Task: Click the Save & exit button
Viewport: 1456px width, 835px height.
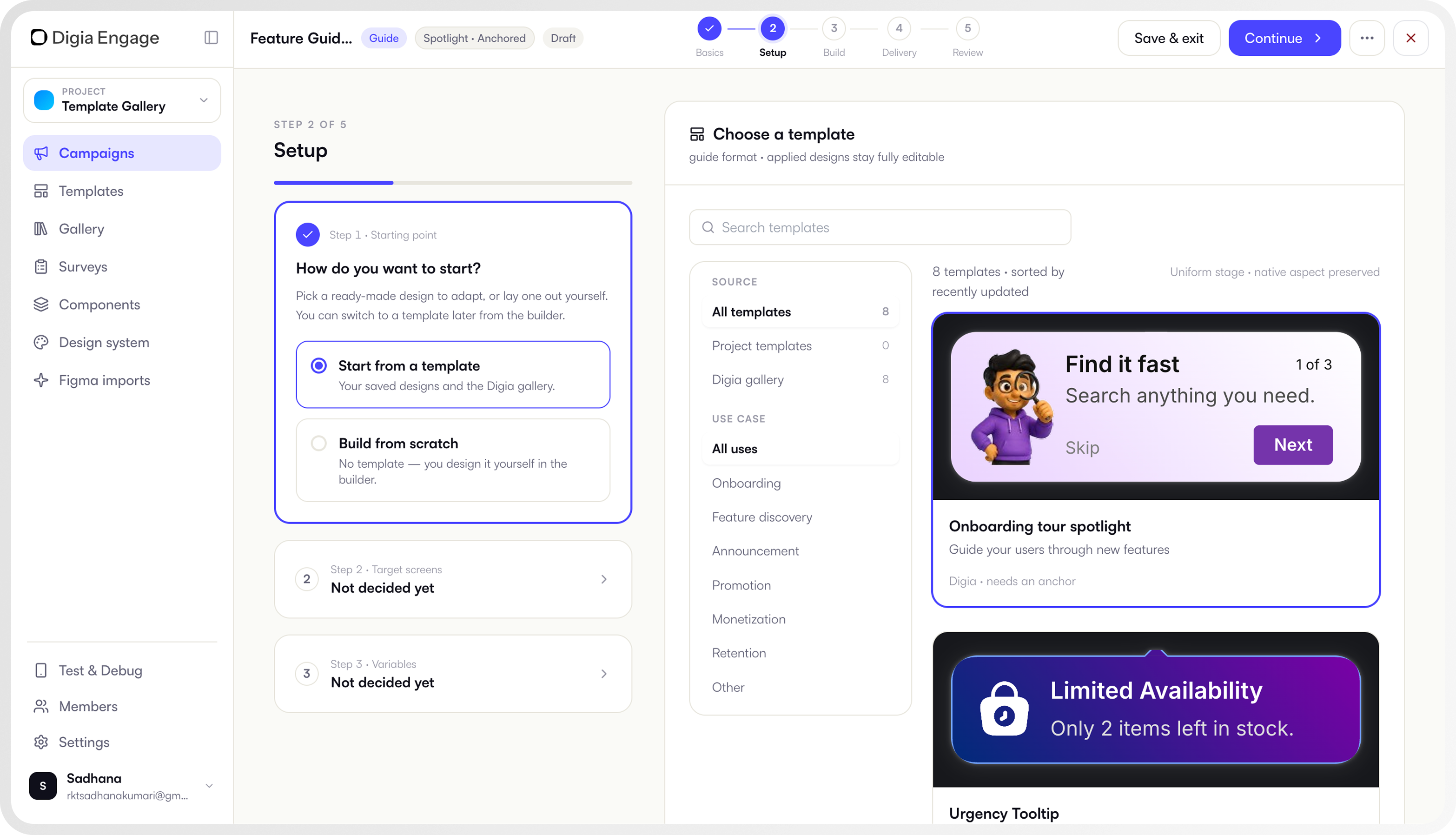Action: 1169,38
